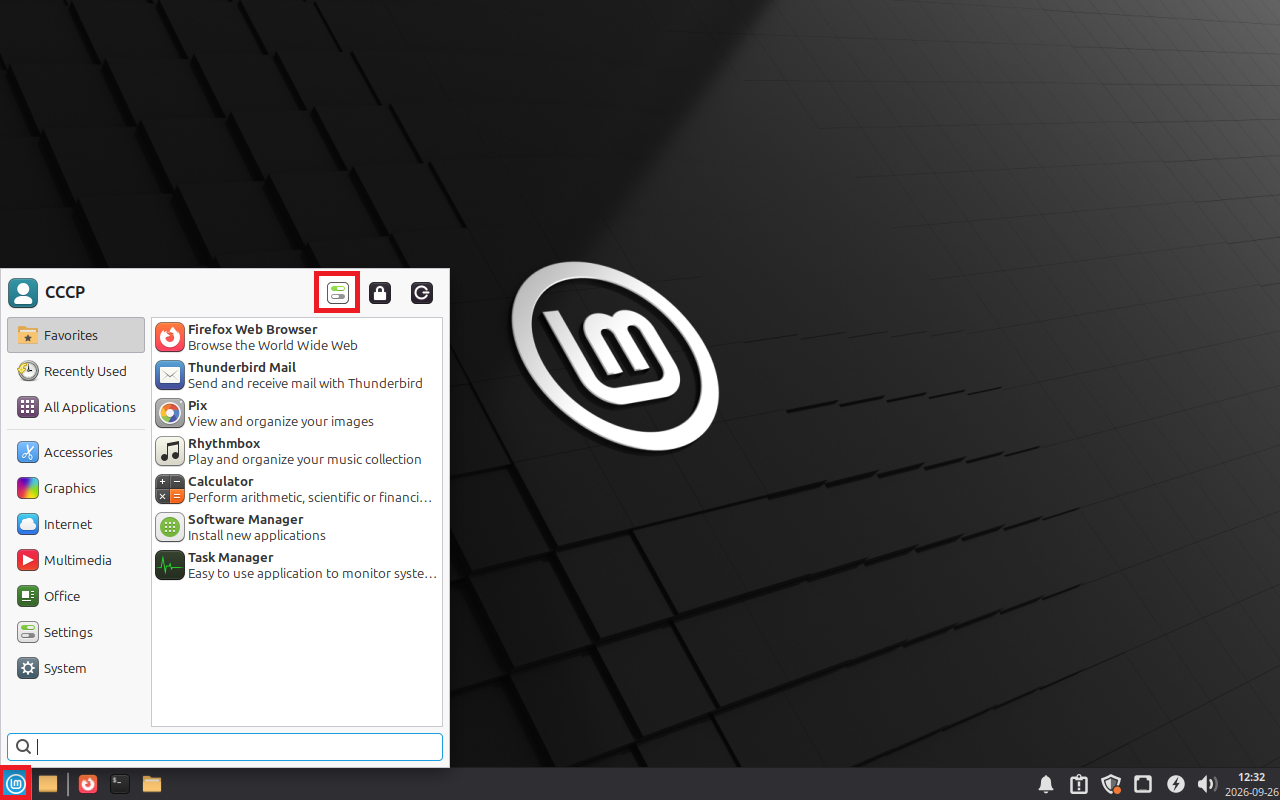Launch Pix image viewer
Viewport: 1280px width, 800px height.
click(x=297, y=413)
